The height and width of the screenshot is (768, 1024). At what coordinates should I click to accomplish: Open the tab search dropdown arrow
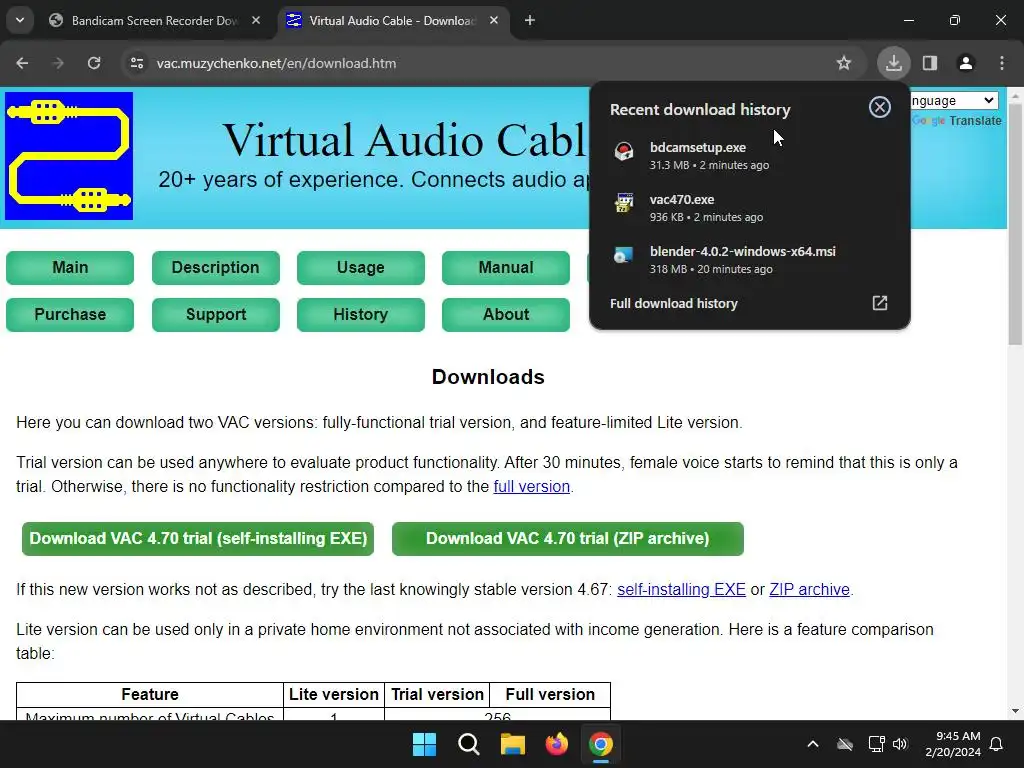pyautogui.click(x=20, y=20)
